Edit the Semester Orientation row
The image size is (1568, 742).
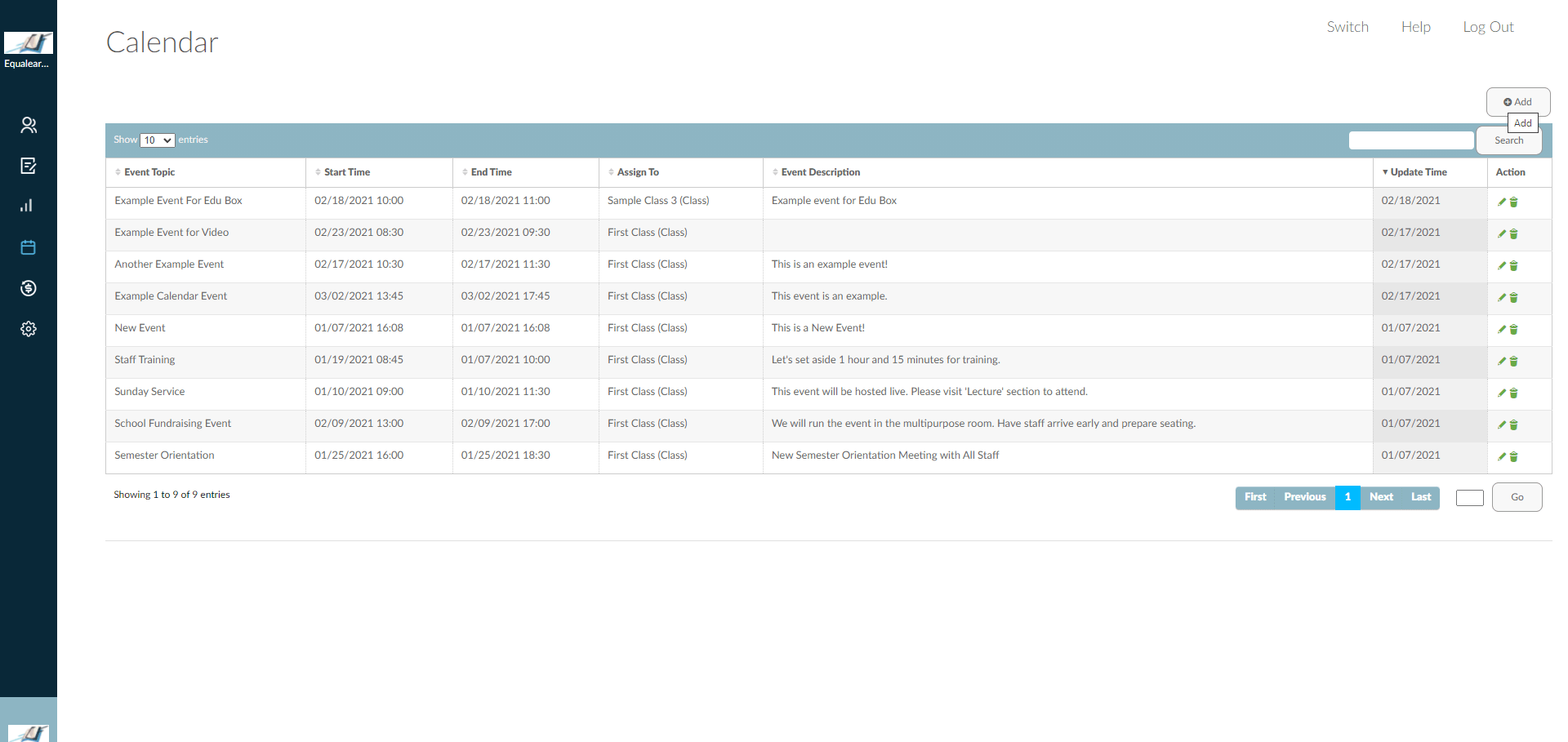(x=1502, y=456)
